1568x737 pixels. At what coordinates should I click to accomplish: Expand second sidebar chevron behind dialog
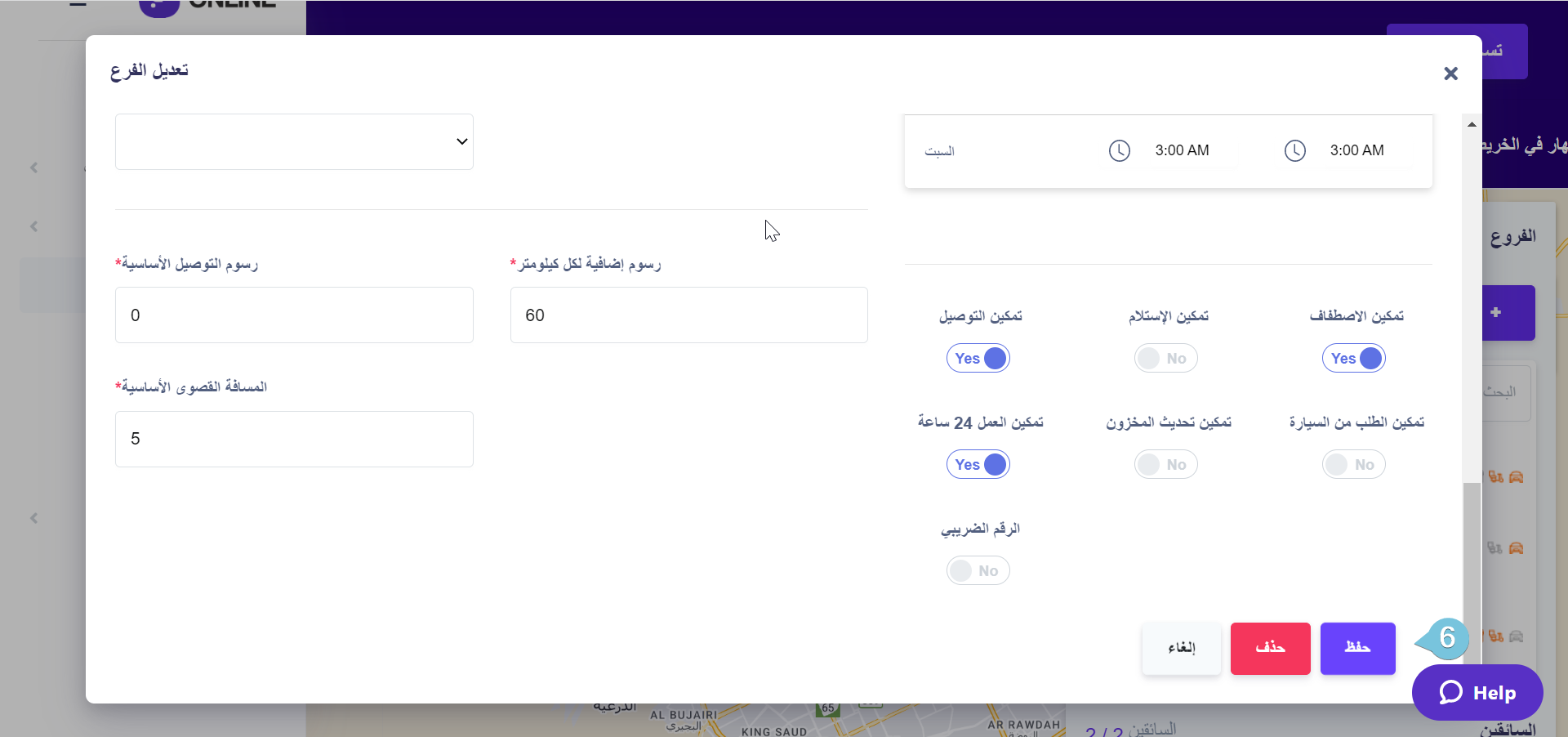[34, 226]
